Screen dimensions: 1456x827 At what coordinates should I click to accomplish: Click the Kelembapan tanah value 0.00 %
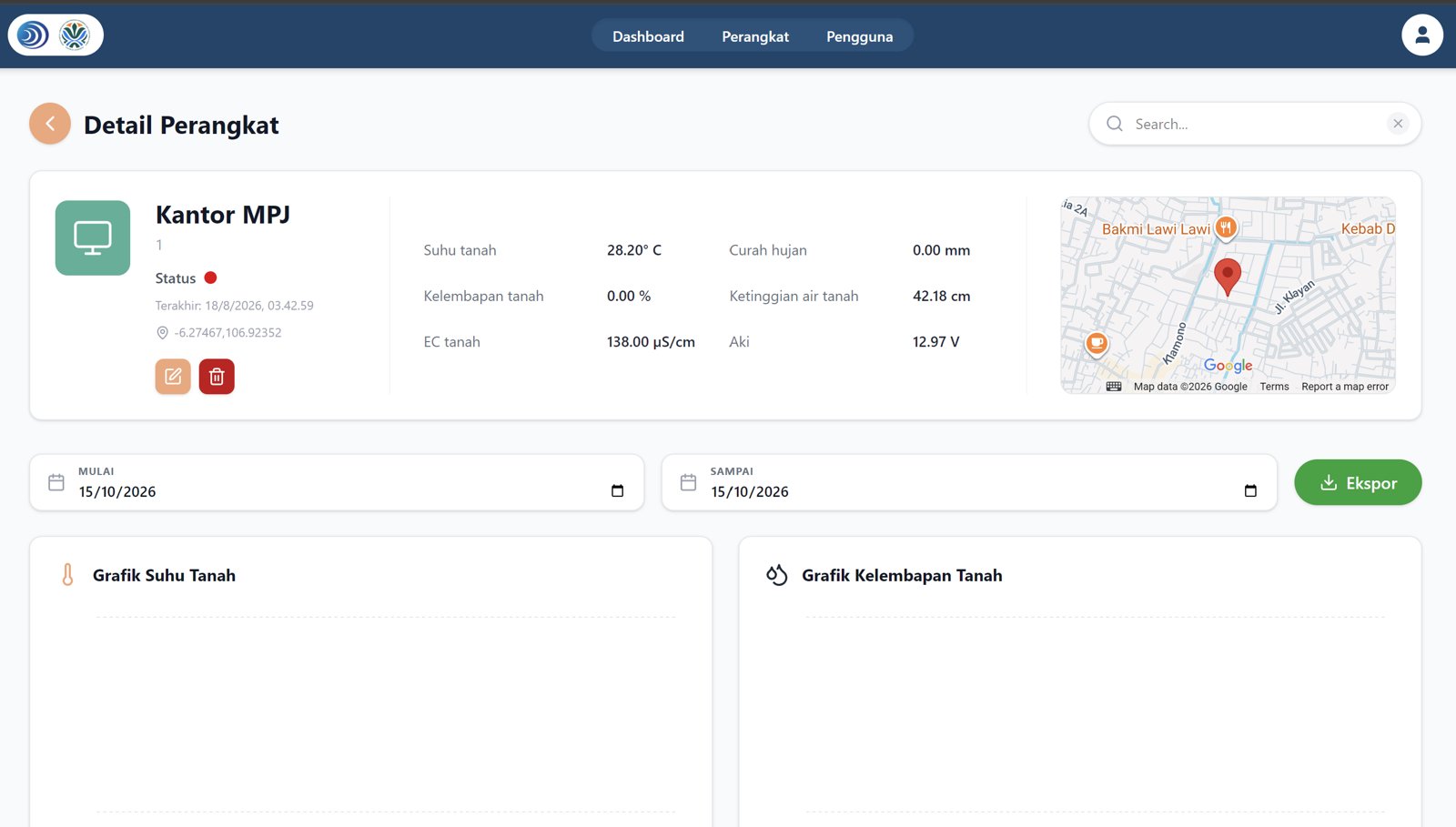click(629, 296)
